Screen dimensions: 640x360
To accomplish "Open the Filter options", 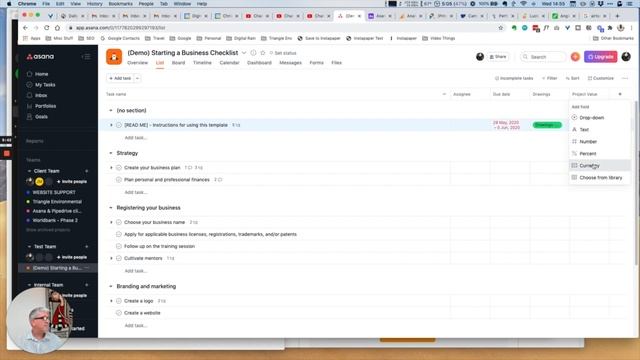I will [549, 78].
